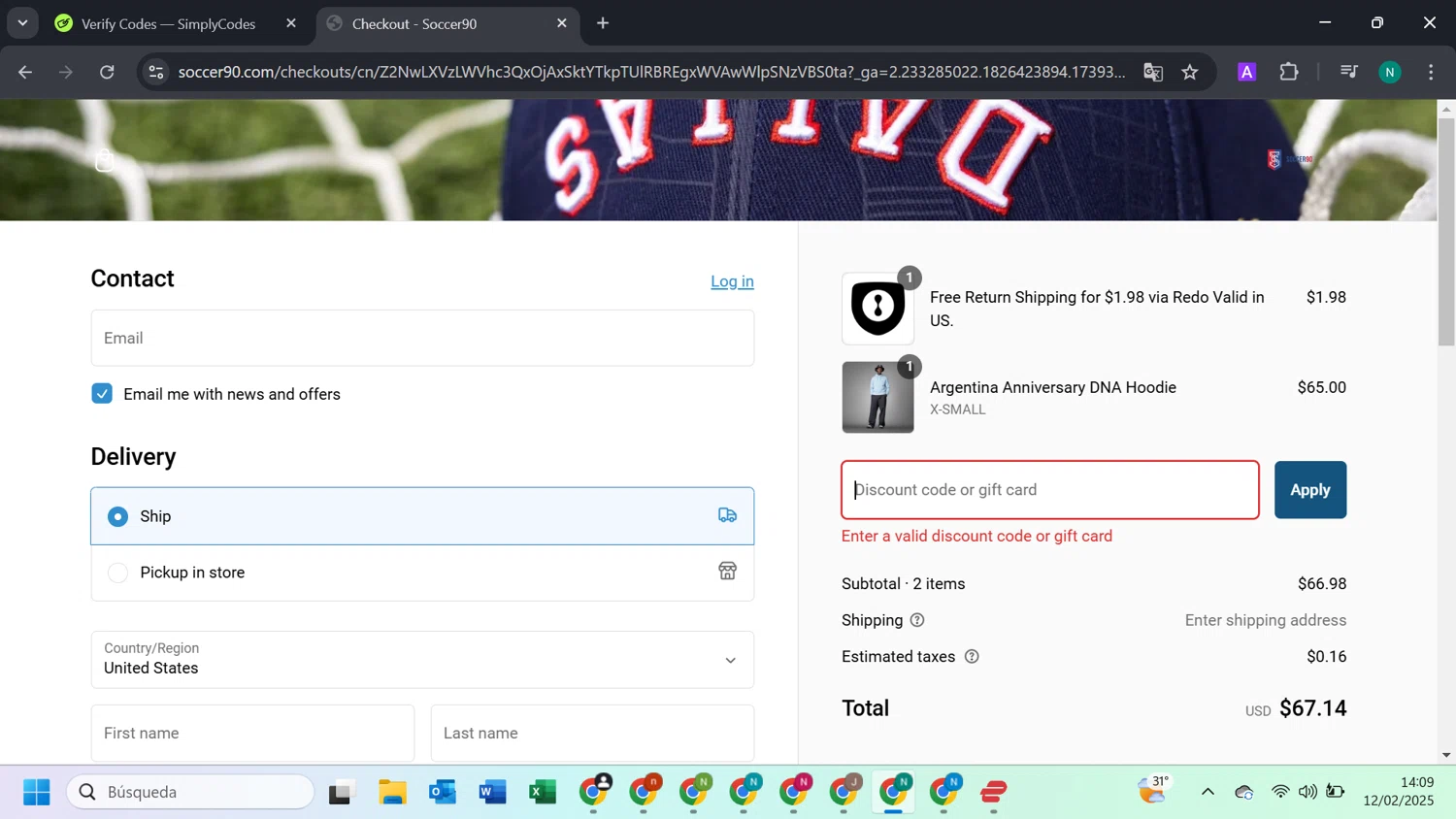Bookmark this page with the star icon
The height and width of the screenshot is (819, 1456).
1190,72
